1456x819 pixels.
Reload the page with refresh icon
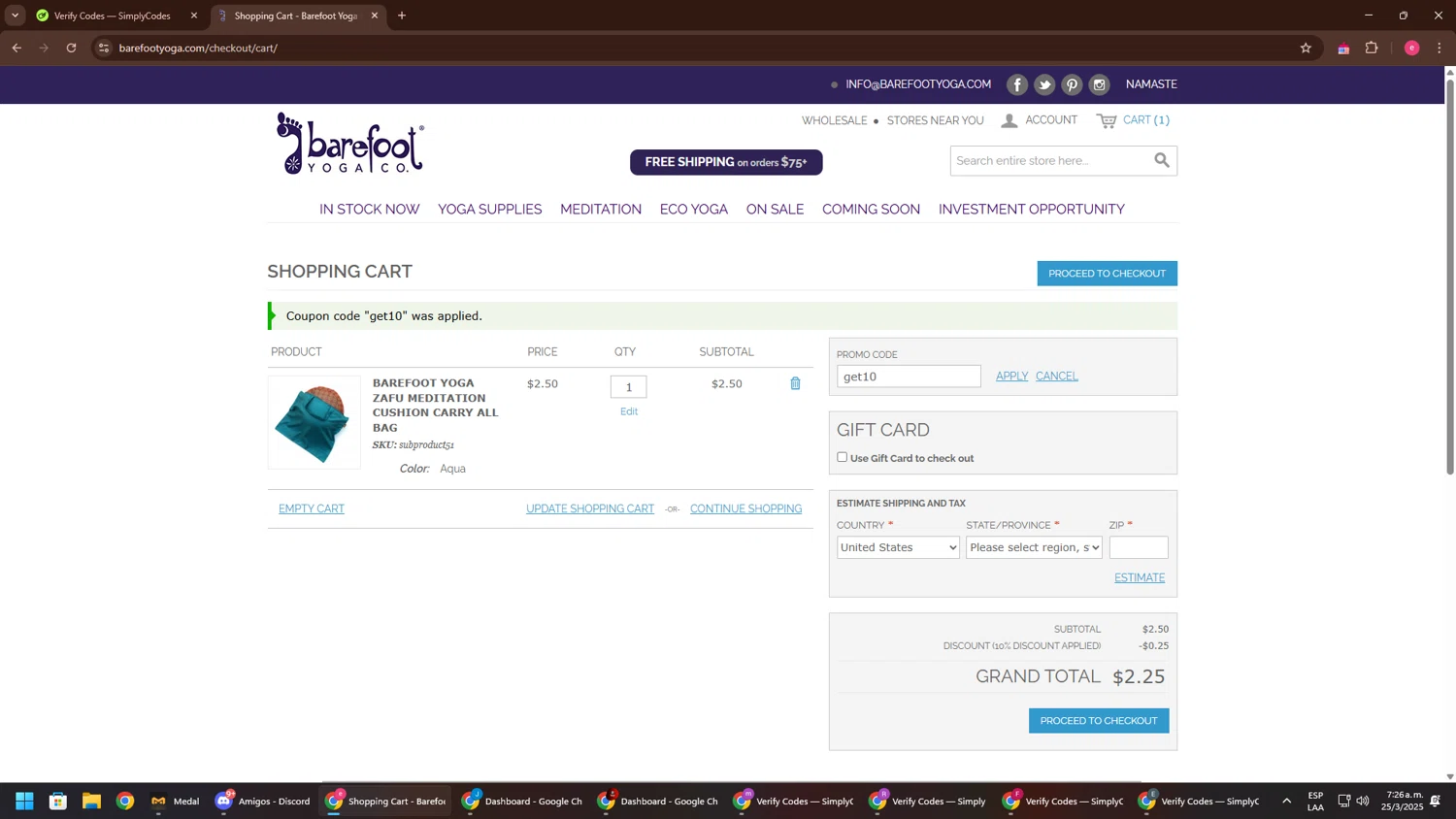tap(71, 48)
